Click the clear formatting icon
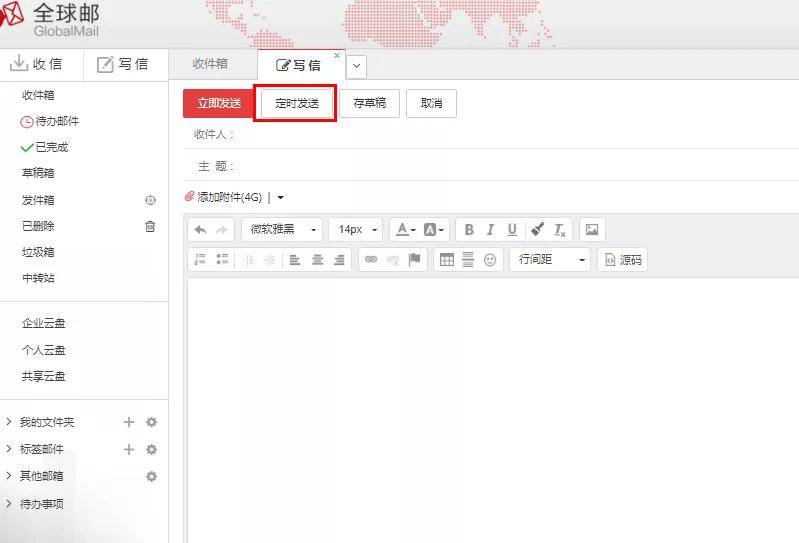The height and width of the screenshot is (543, 799). point(560,230)
